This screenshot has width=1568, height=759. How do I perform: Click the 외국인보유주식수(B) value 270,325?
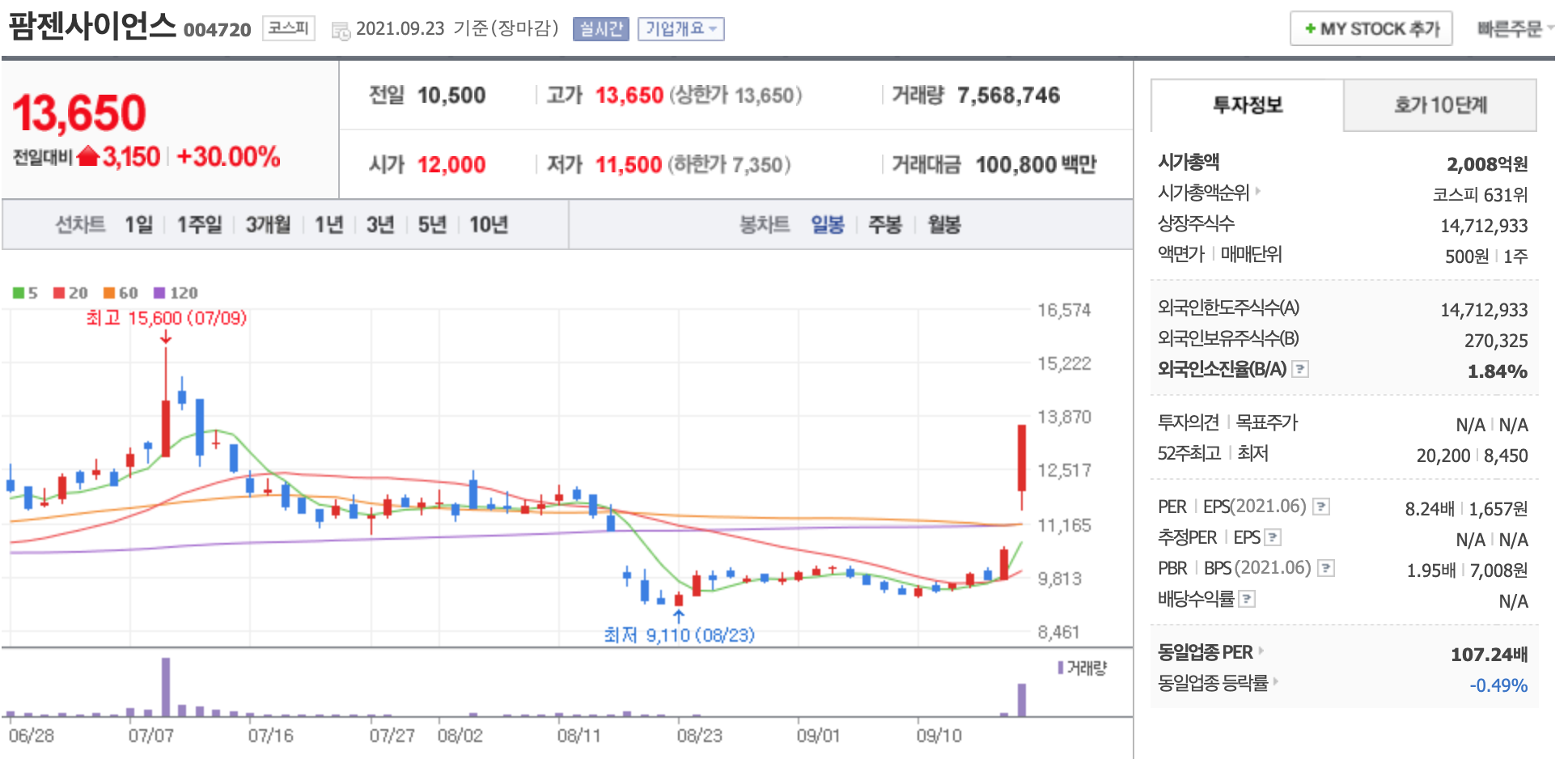(x=1496, y=341)
